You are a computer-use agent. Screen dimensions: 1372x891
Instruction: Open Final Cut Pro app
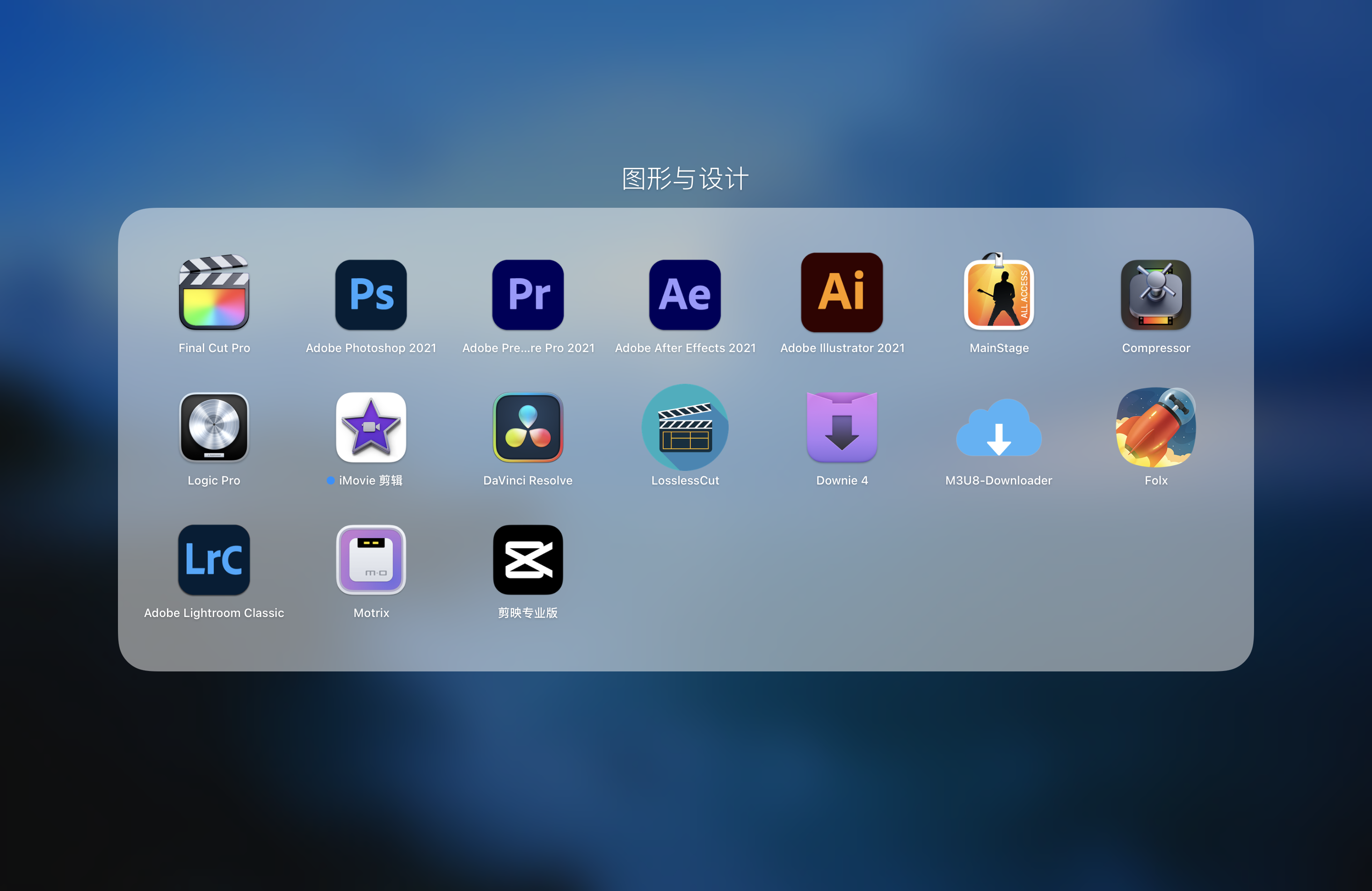point(214,294)
